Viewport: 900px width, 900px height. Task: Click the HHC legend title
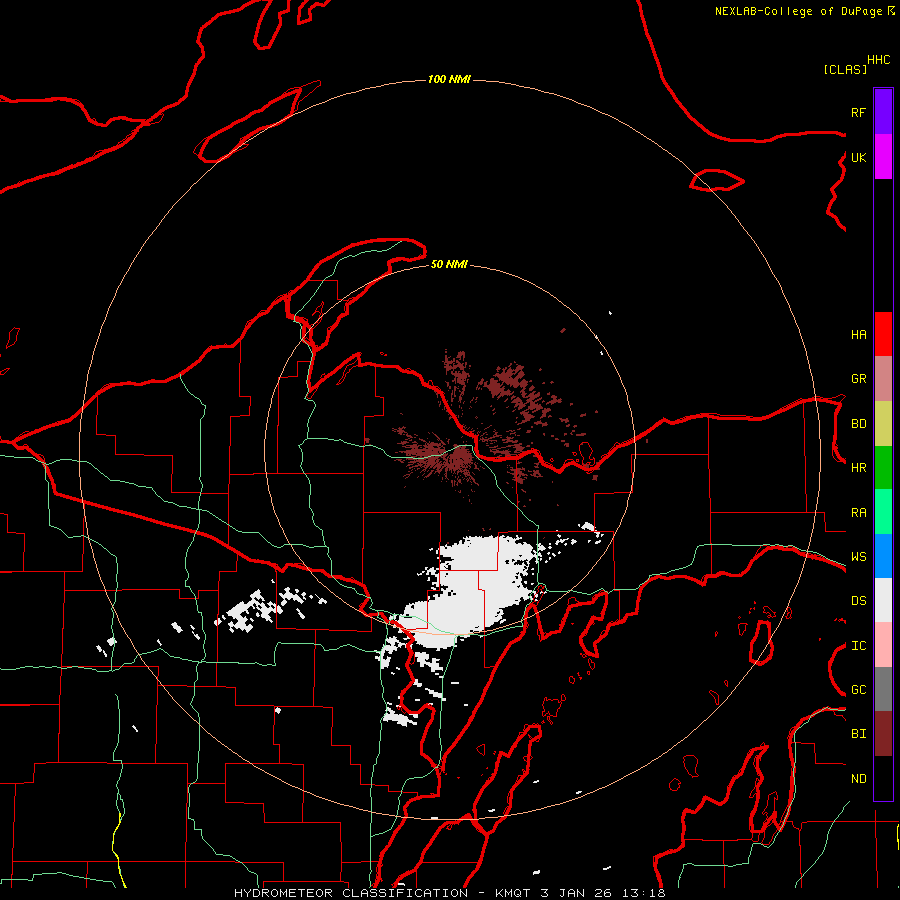pos(878,60)
